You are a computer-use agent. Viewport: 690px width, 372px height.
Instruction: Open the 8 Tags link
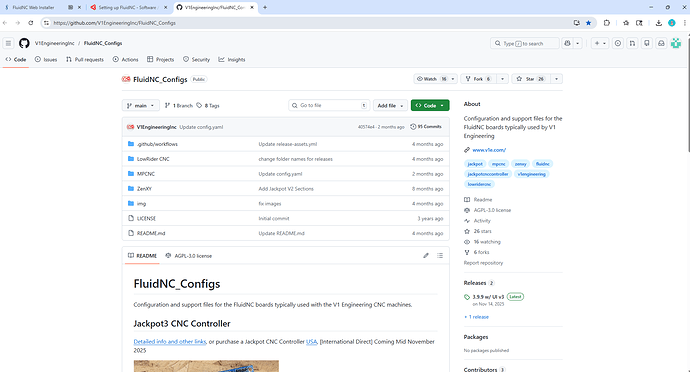point(208,106)
